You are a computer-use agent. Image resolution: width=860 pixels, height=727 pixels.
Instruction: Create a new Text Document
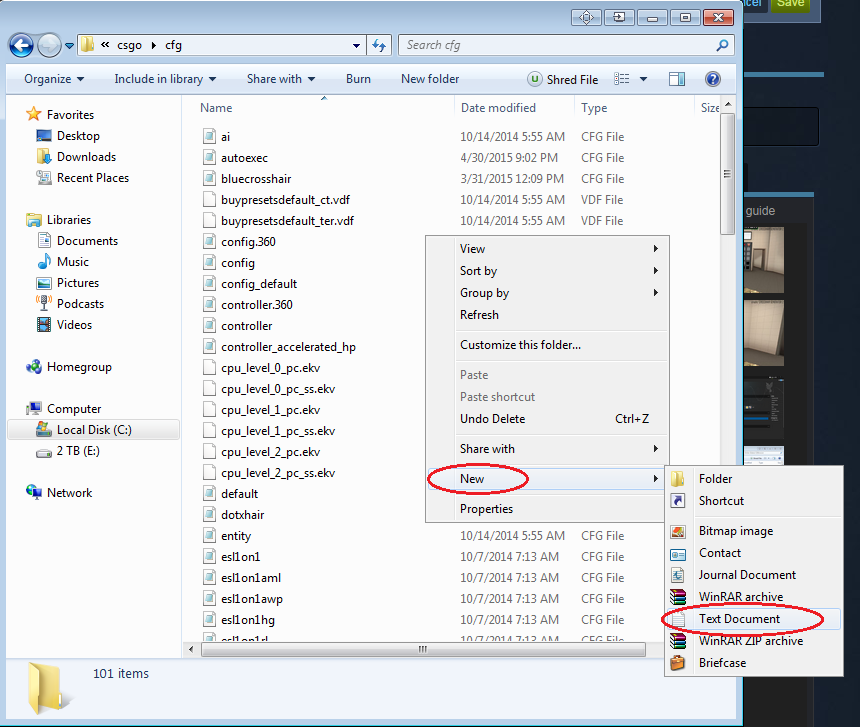pyautogui.click(x=754, y=619)
